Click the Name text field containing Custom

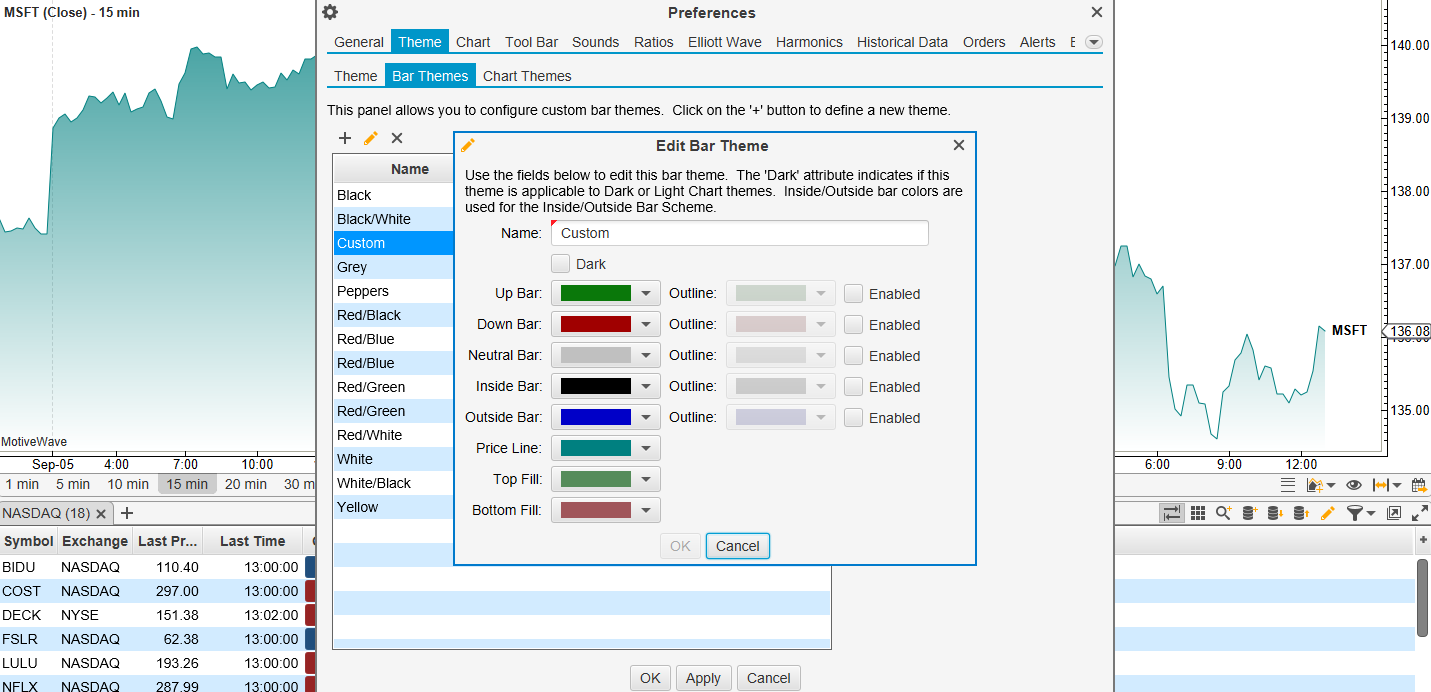coord(740,233)
